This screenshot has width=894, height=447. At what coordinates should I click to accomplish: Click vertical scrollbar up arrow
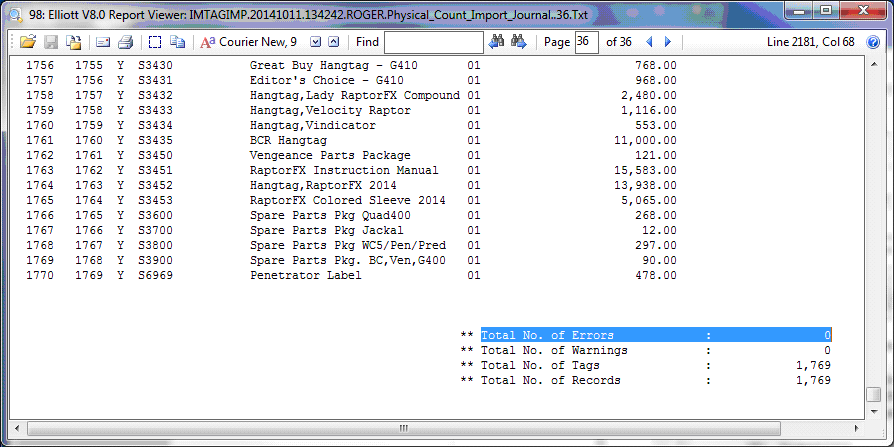point(873,66)
